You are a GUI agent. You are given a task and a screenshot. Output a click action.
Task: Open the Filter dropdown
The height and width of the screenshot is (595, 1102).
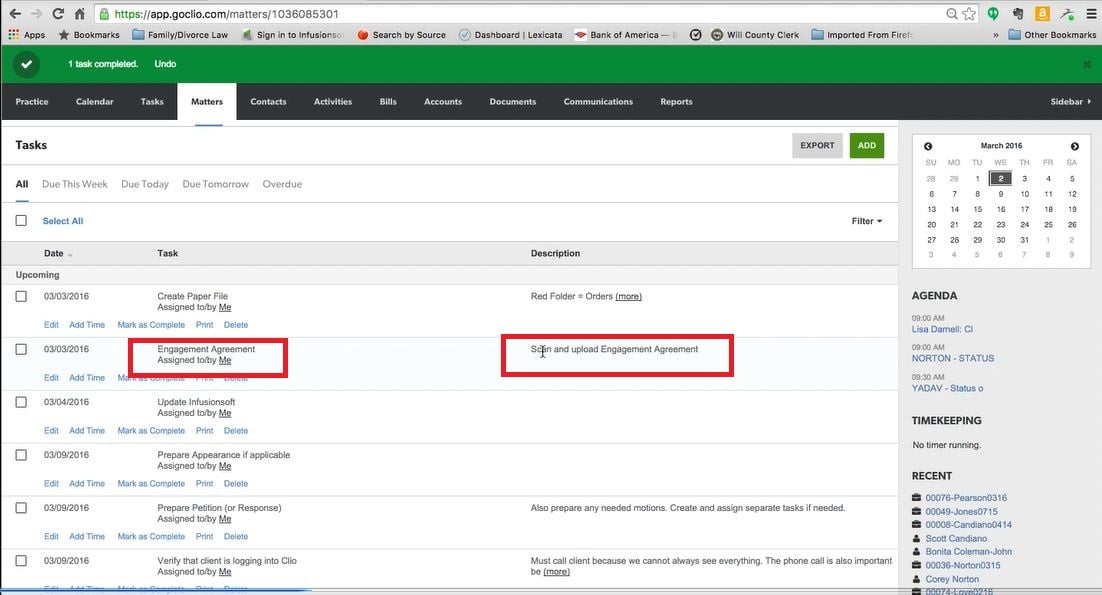pyautogui.click(x=866, y=221)
